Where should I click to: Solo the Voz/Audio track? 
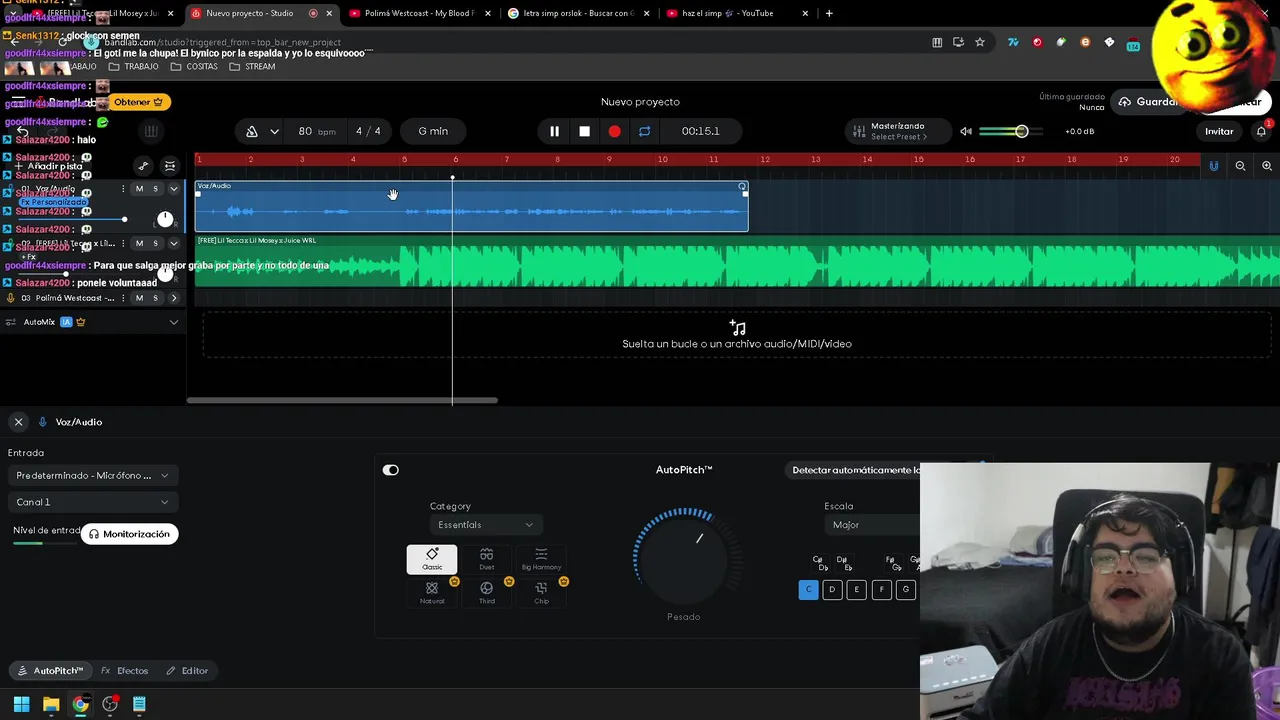(155, 189)
